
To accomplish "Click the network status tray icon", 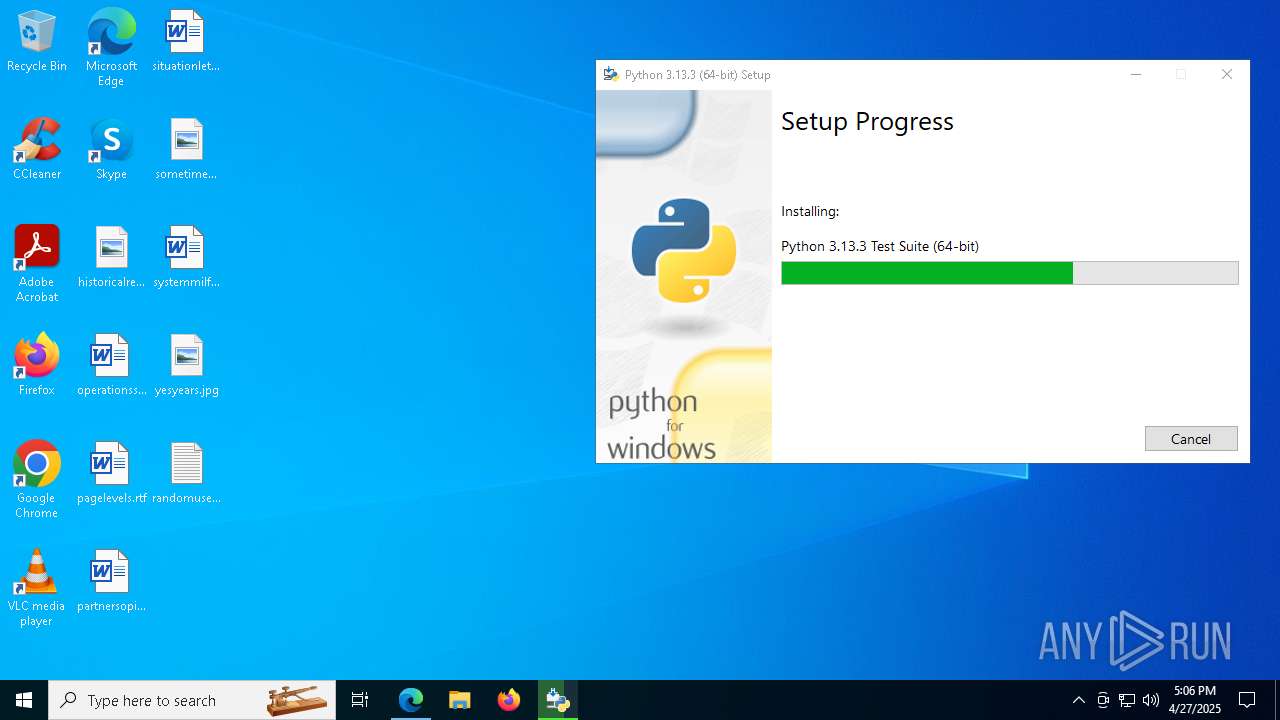I will (1127, 700).
